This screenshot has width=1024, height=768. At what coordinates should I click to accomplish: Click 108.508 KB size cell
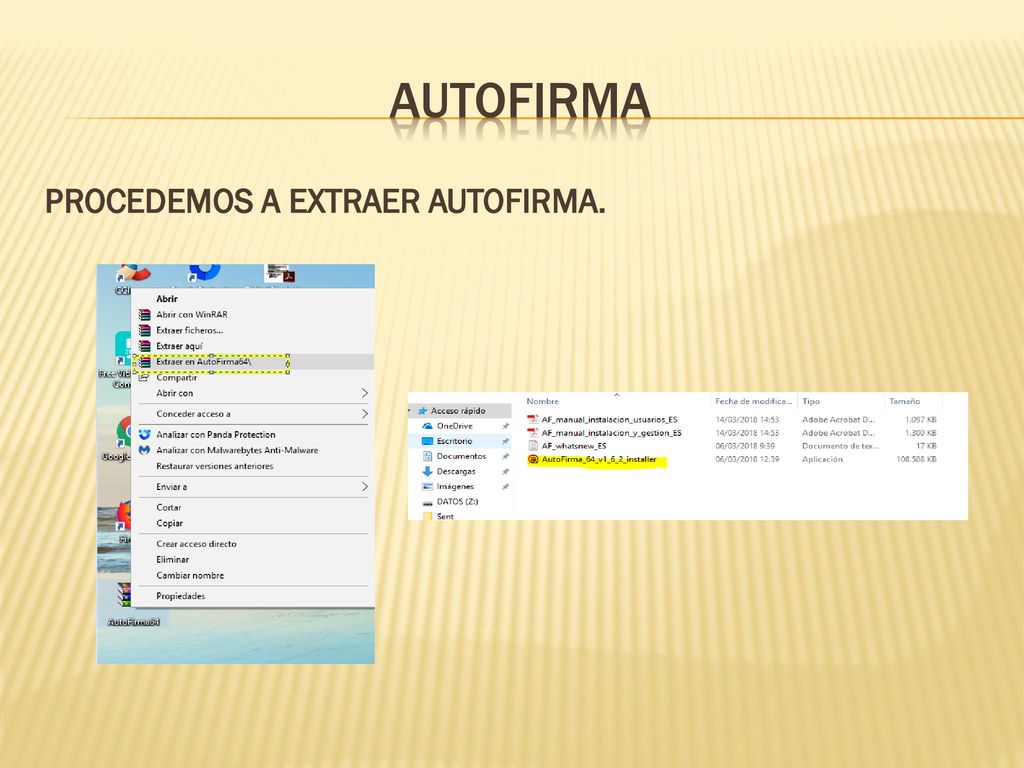[x=916, y=459]
